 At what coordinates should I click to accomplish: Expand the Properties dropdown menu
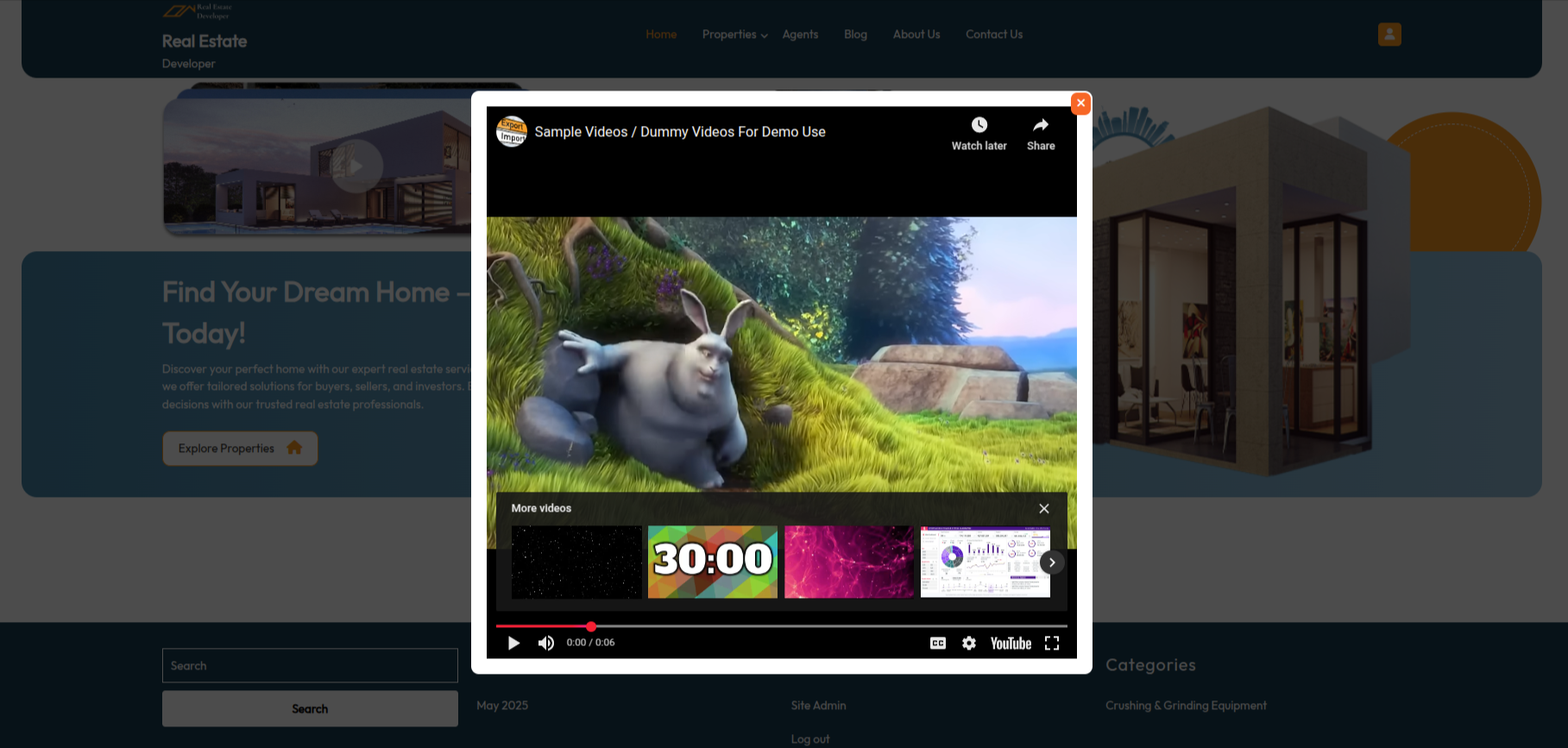734,35
